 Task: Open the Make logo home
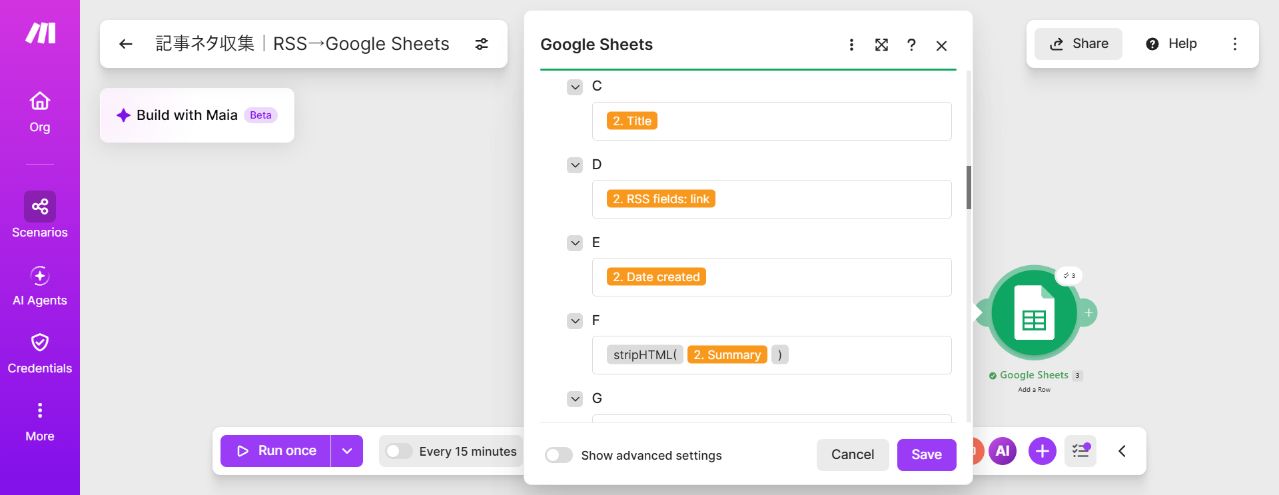coord(40,33)
